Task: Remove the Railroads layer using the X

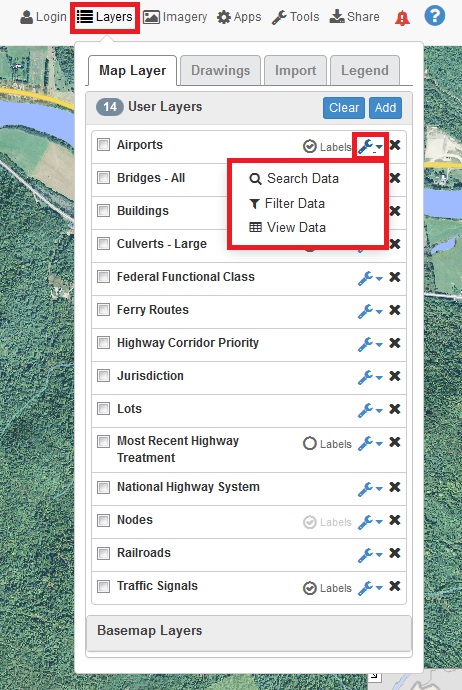Action: (395, 553)
